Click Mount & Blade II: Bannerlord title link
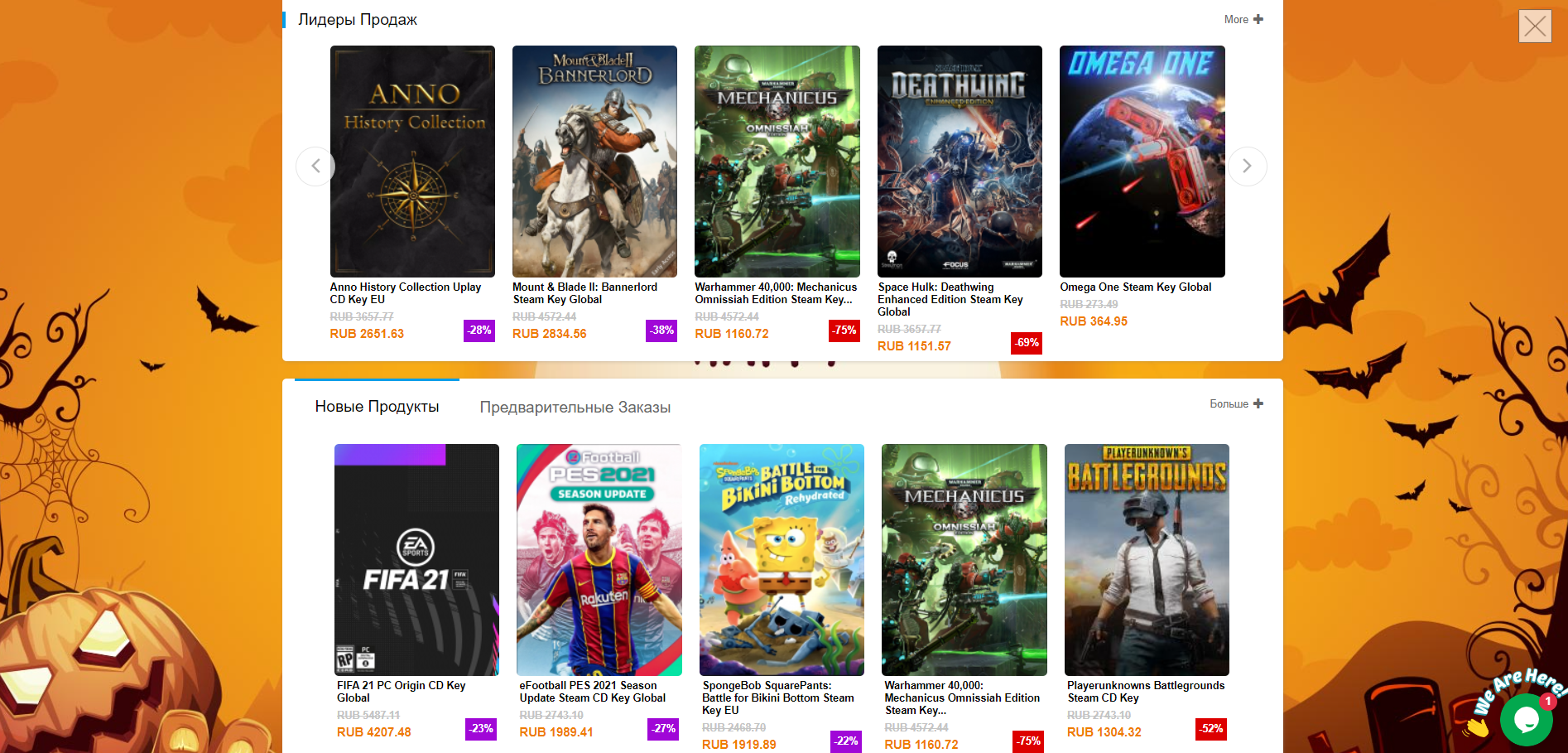Viewport: 1568px width, 753px height. coord(585,293)
